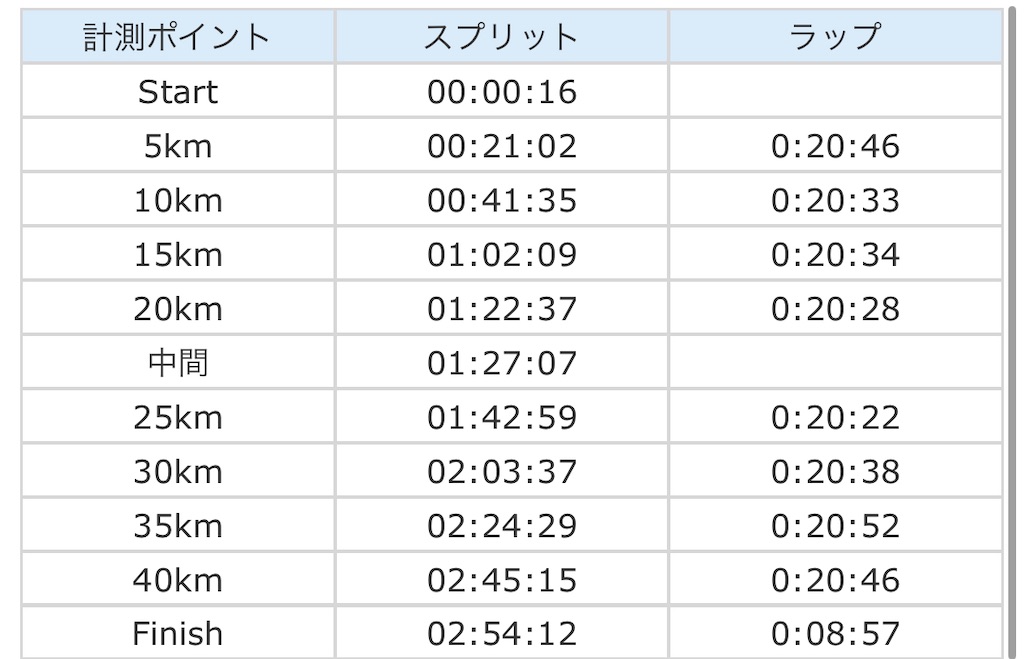
Task: Select the final lap 0:08:57
Action: [835, 634]
